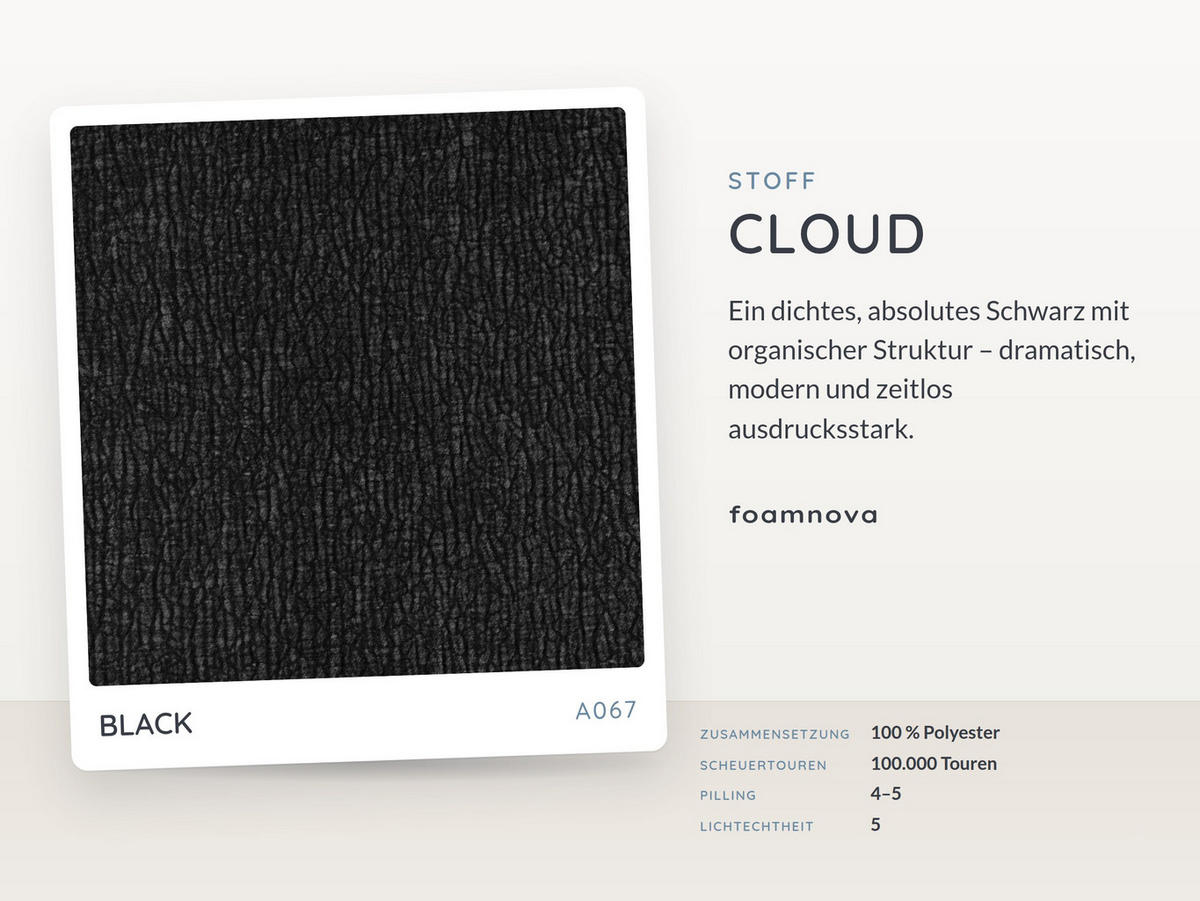Click the ZUSAMMENSETZUNG label

[x=775, y=734]
